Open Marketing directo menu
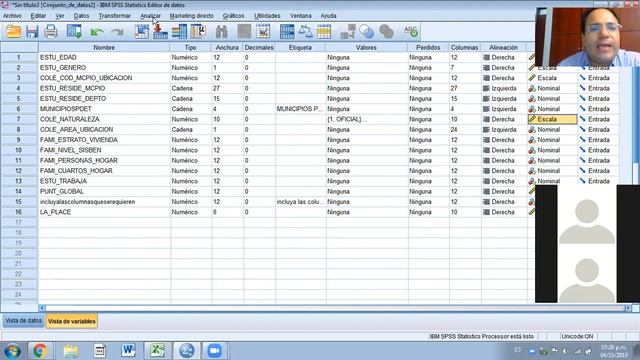Viewport: 640px width, 360px height. point(191,16)
